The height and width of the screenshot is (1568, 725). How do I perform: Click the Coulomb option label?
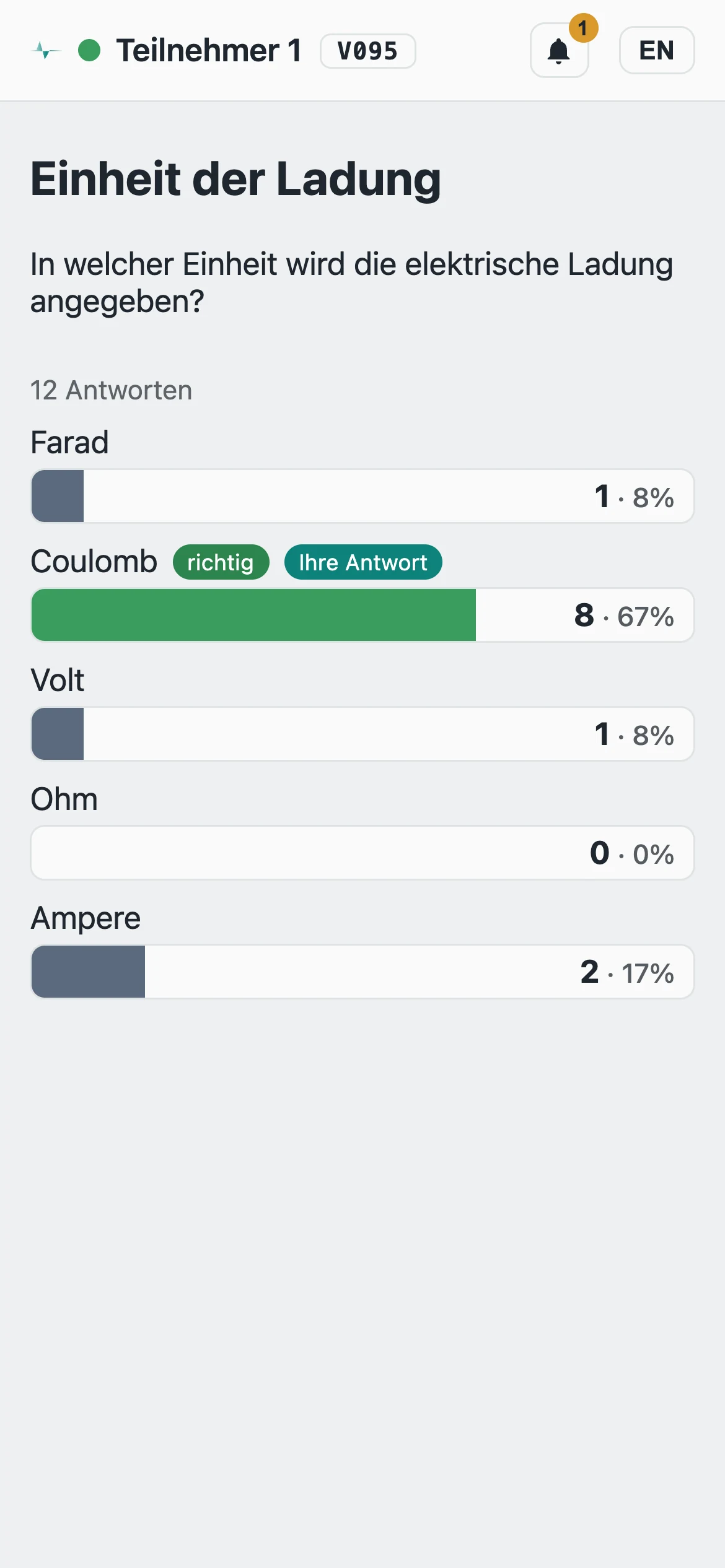[x=94, y=562]
